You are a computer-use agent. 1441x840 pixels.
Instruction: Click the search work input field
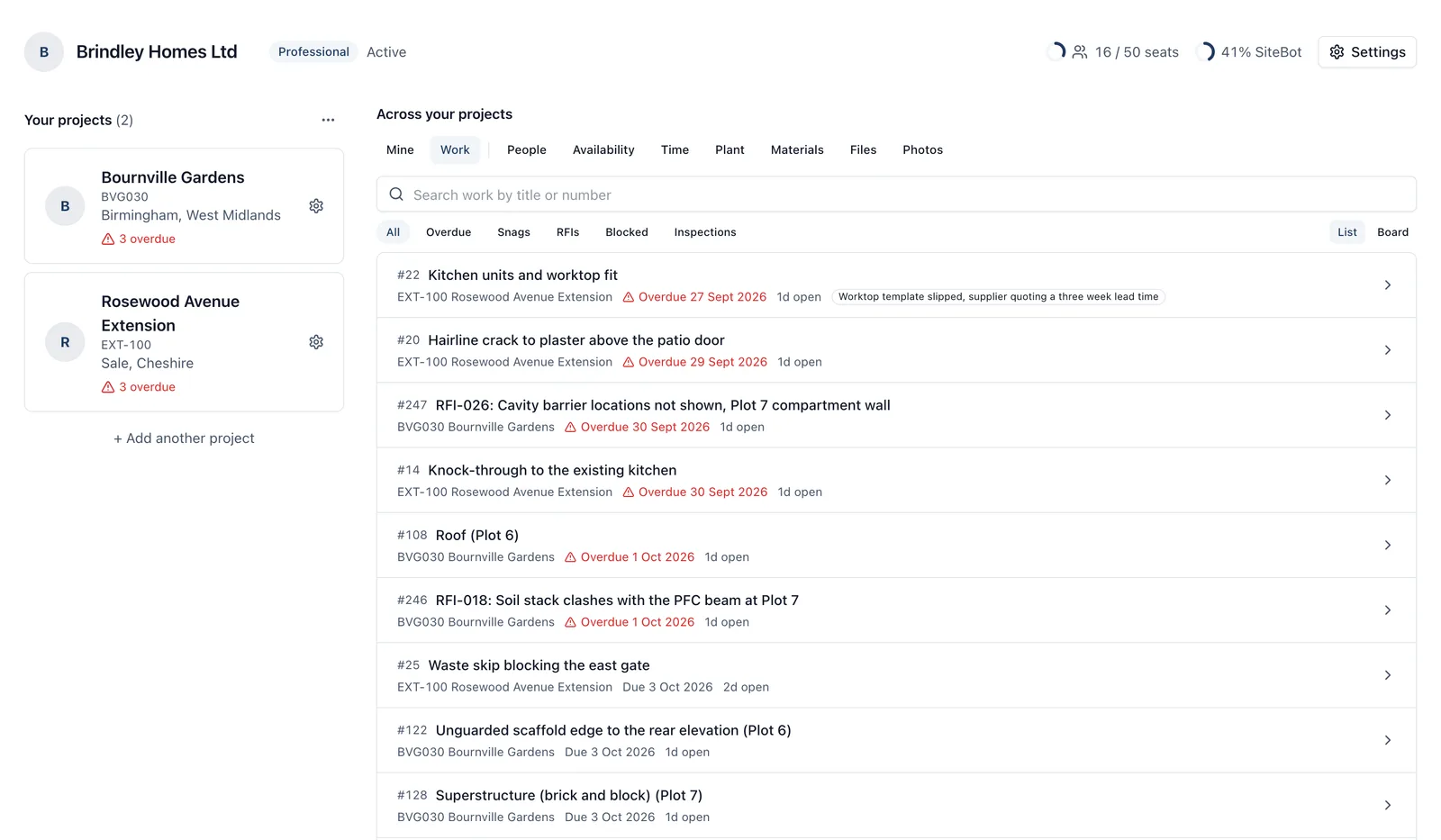point(896,194)
